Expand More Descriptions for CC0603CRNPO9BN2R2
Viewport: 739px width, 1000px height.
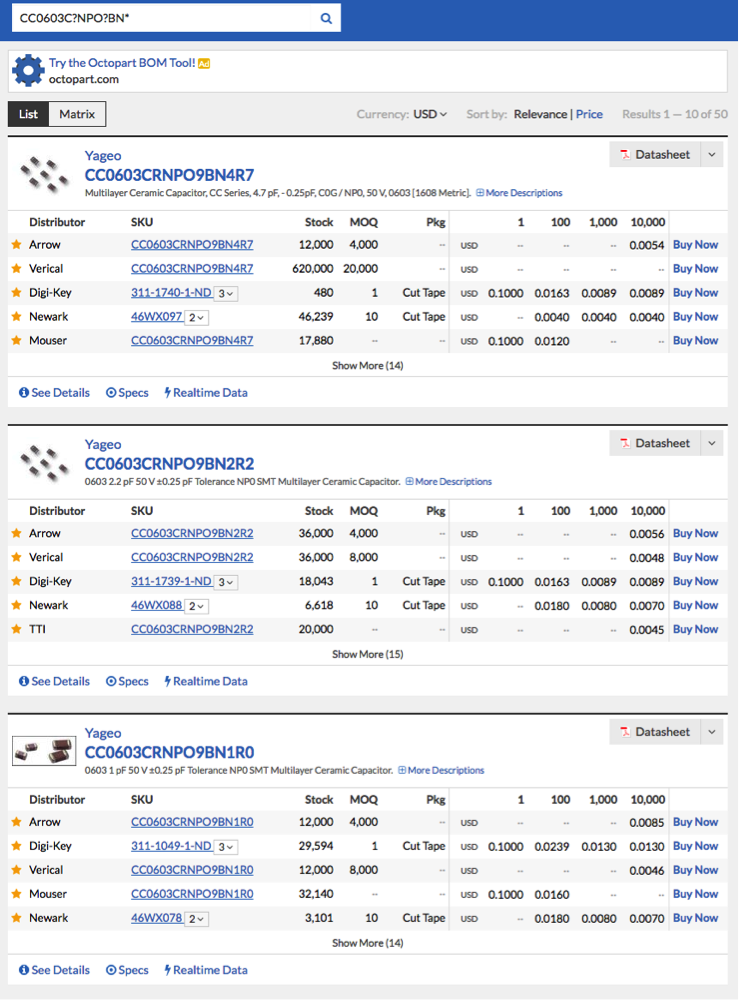449,482
